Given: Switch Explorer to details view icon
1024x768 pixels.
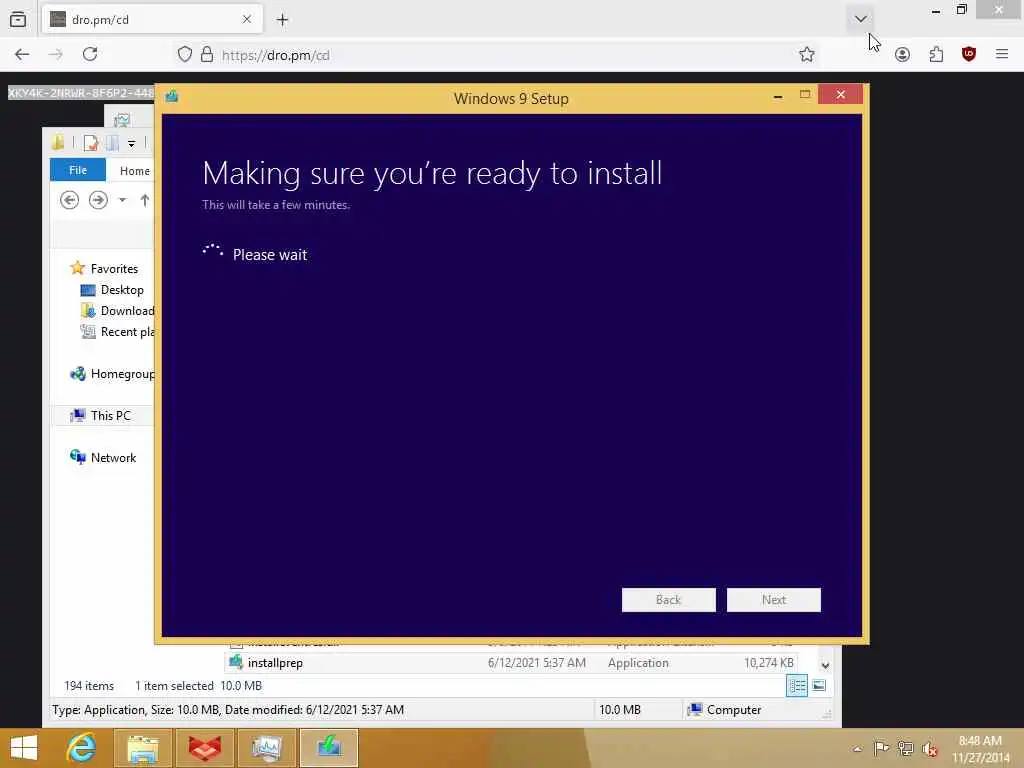Looking at the screenshot, I should tap(797, 686).
